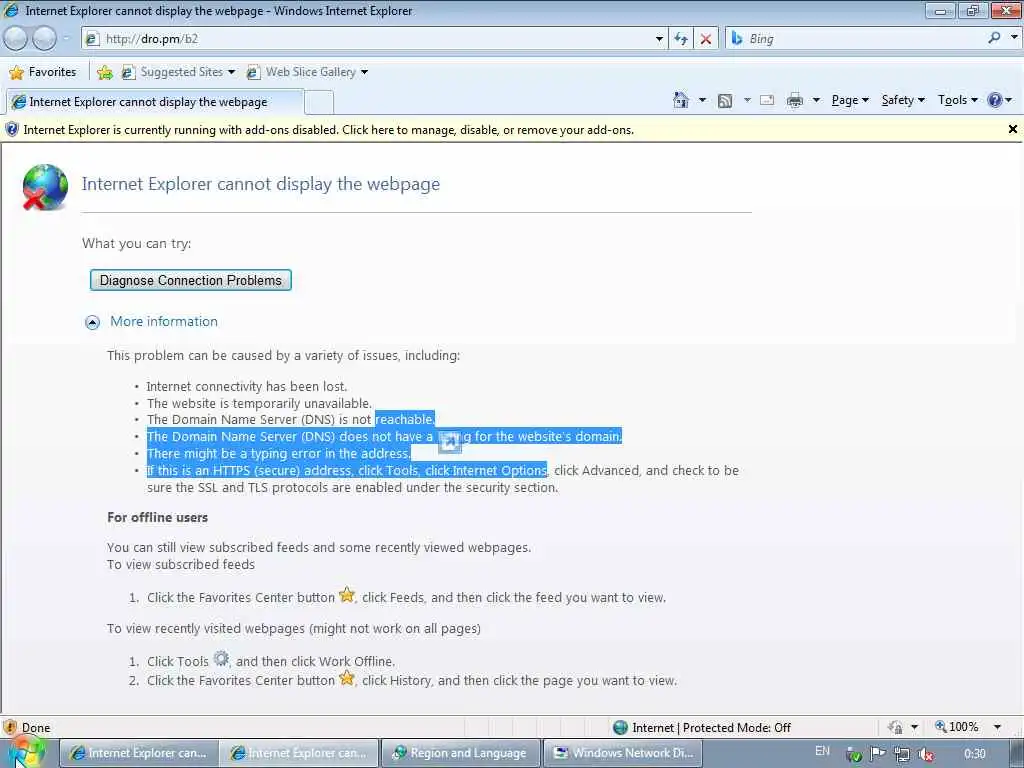Switch to first Internet Explorer taskbar window
1024x768 pixels.
(x=138, y=753)
